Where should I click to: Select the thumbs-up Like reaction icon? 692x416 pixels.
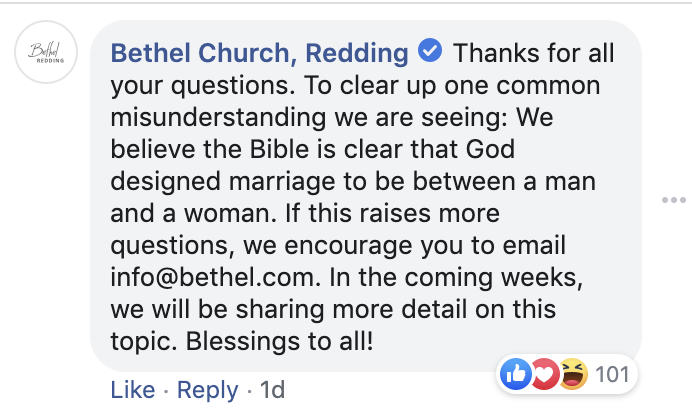coord(515,374)
